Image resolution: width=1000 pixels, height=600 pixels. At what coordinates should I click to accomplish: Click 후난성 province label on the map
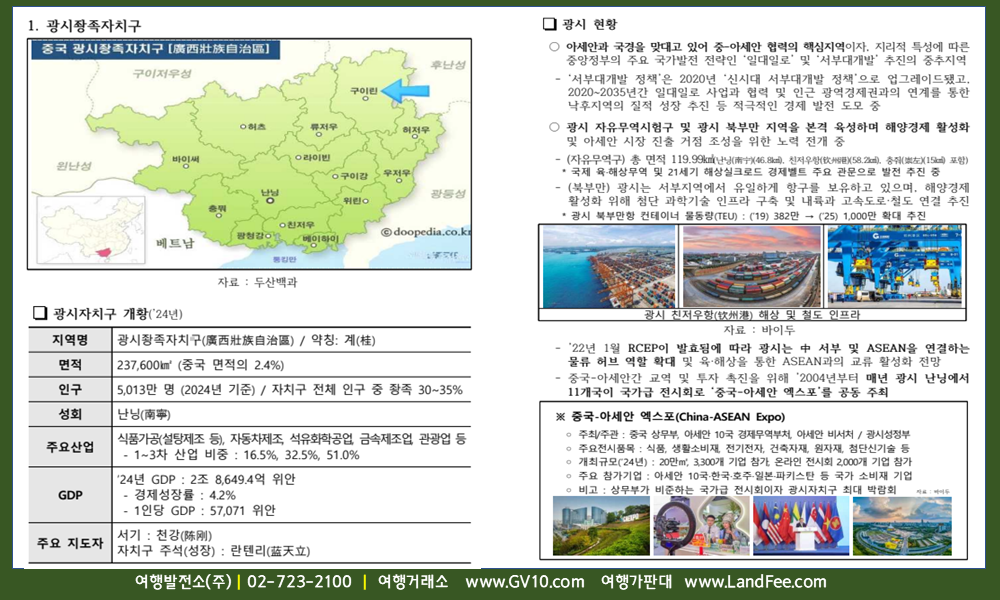448,64
